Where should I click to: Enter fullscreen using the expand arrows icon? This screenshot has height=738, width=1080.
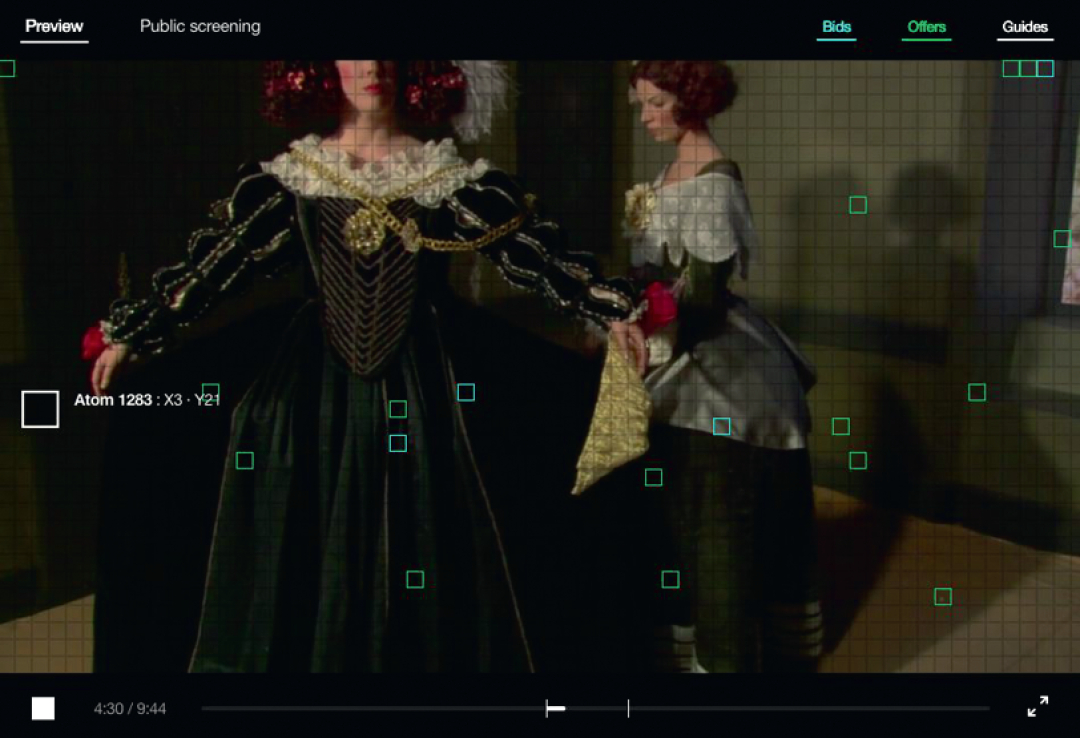coord(1038,707)
